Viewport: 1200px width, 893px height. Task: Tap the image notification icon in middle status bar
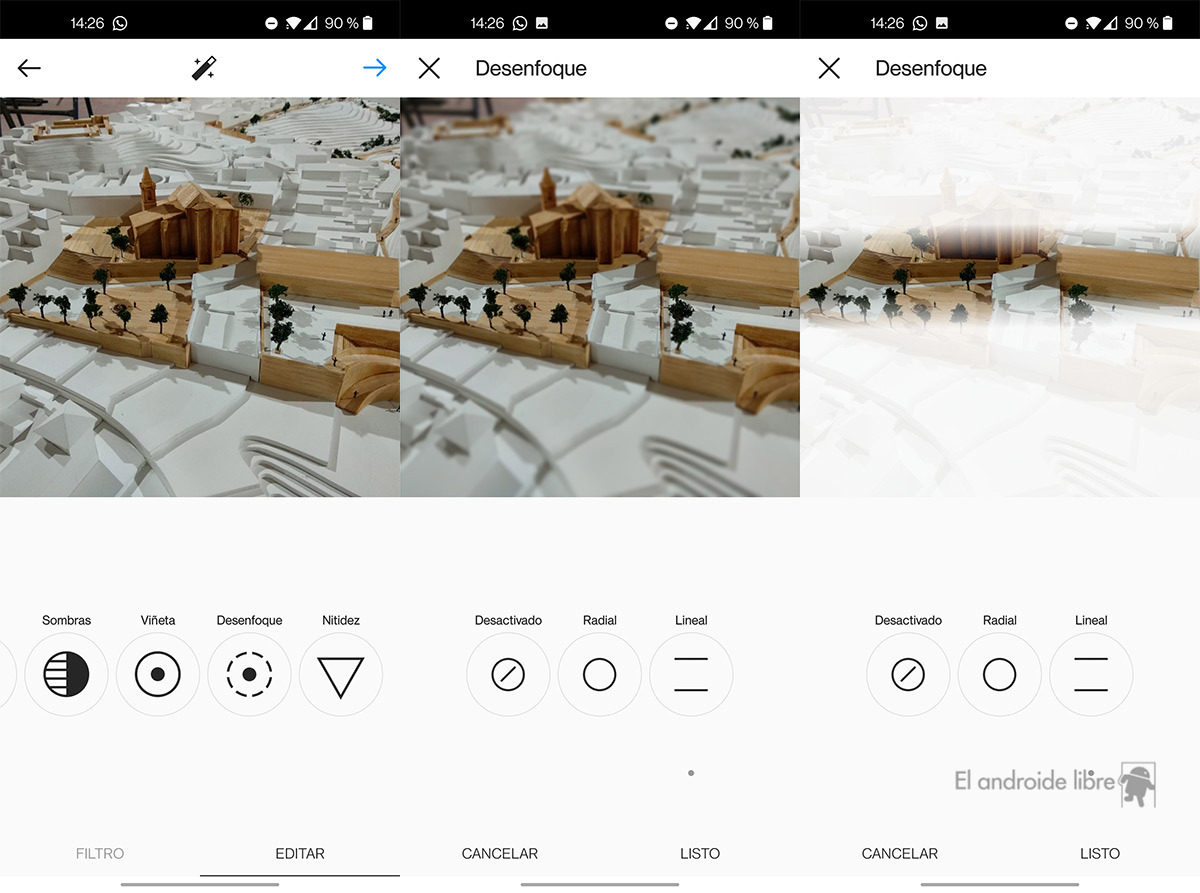pos(542,23)
